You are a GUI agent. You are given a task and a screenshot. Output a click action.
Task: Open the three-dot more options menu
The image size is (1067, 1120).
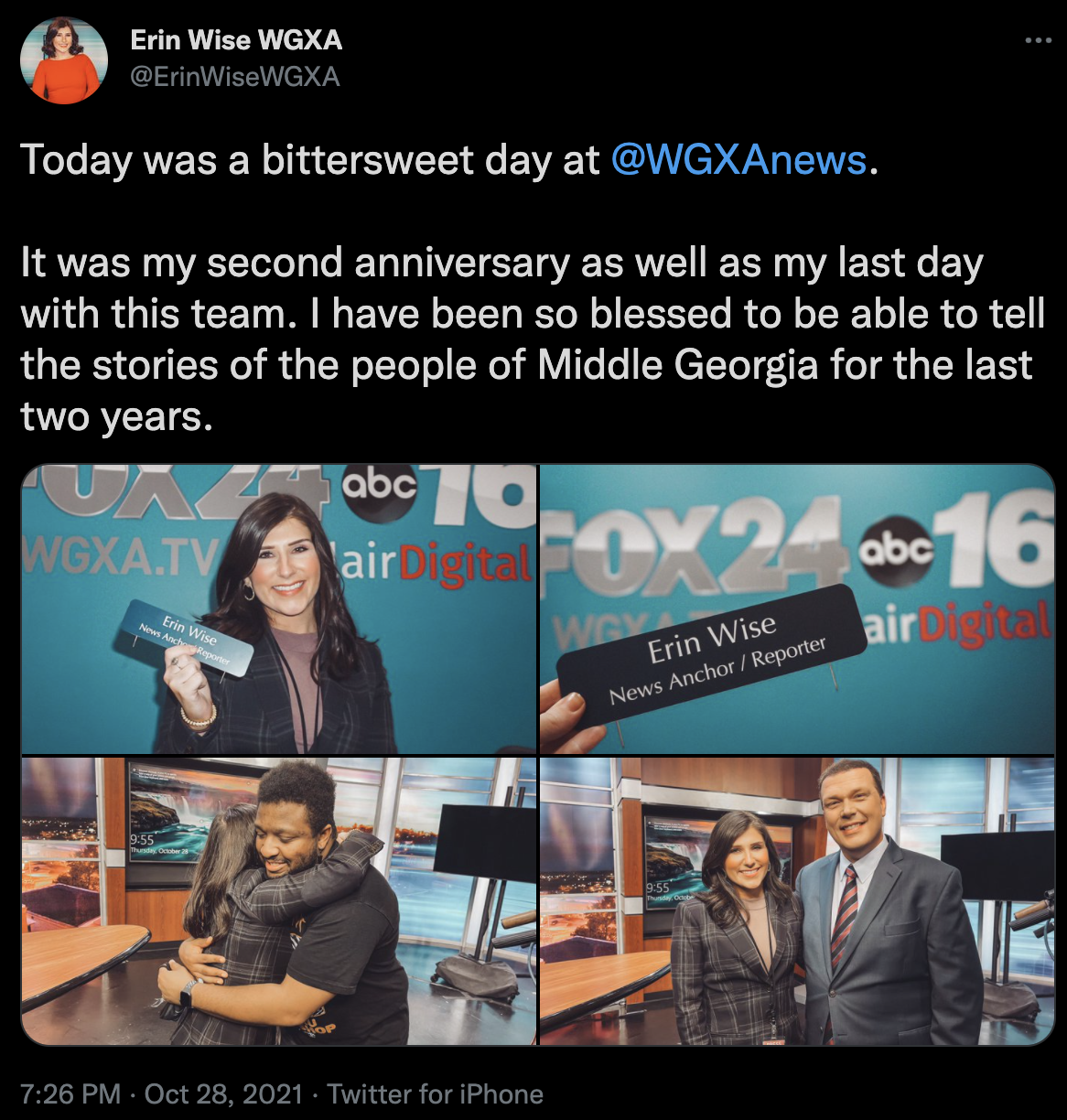click(1038, 40)
